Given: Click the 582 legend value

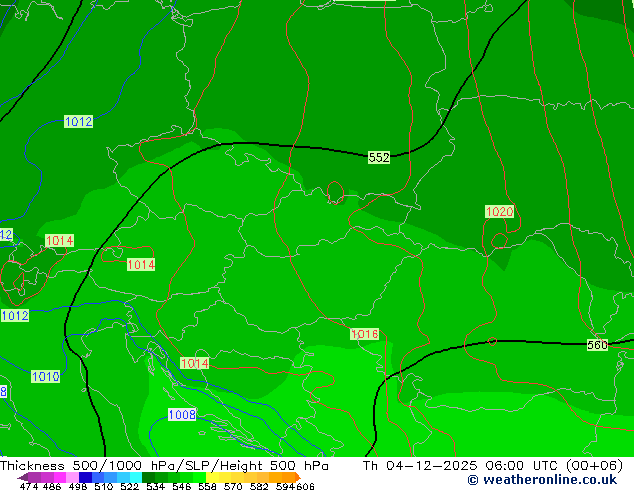Looking at the screenshot, I should [x=259, y=486].
